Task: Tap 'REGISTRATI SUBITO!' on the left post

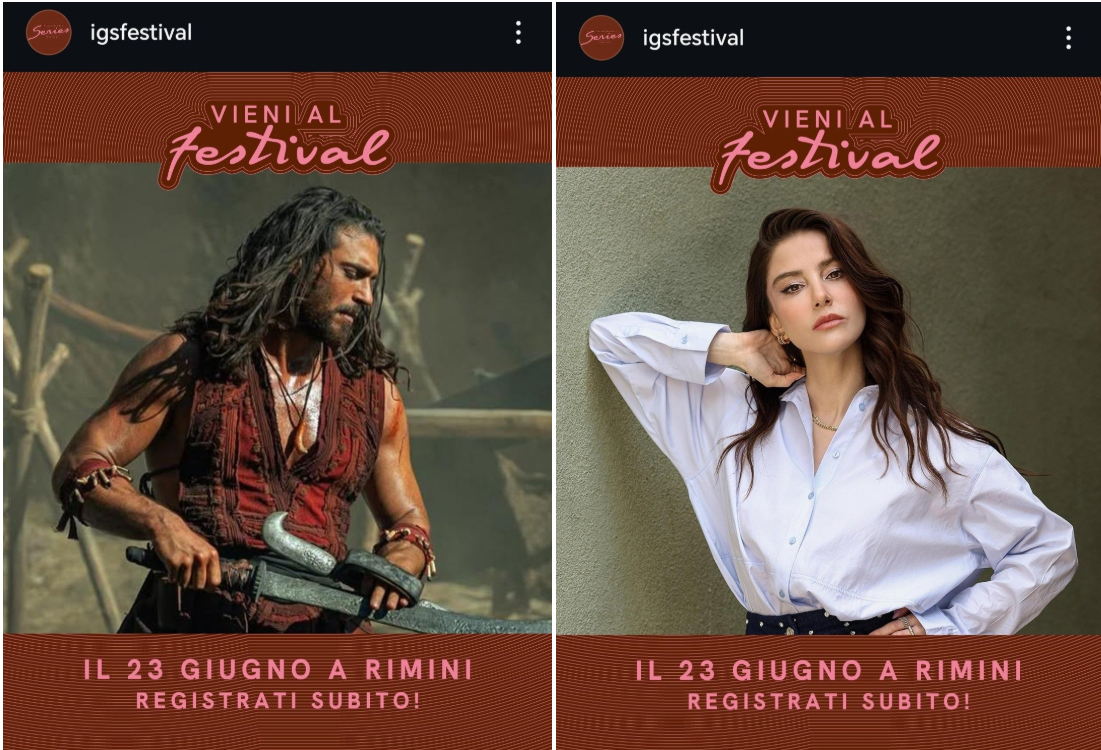Action: (278, 700)
